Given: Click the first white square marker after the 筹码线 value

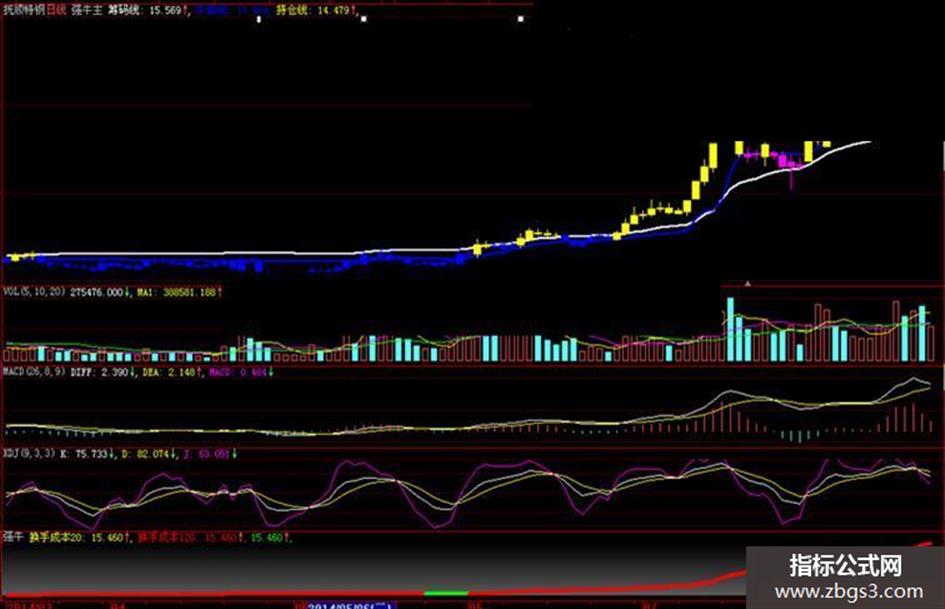Looking at the screenshot, I should tap(259, 19).
